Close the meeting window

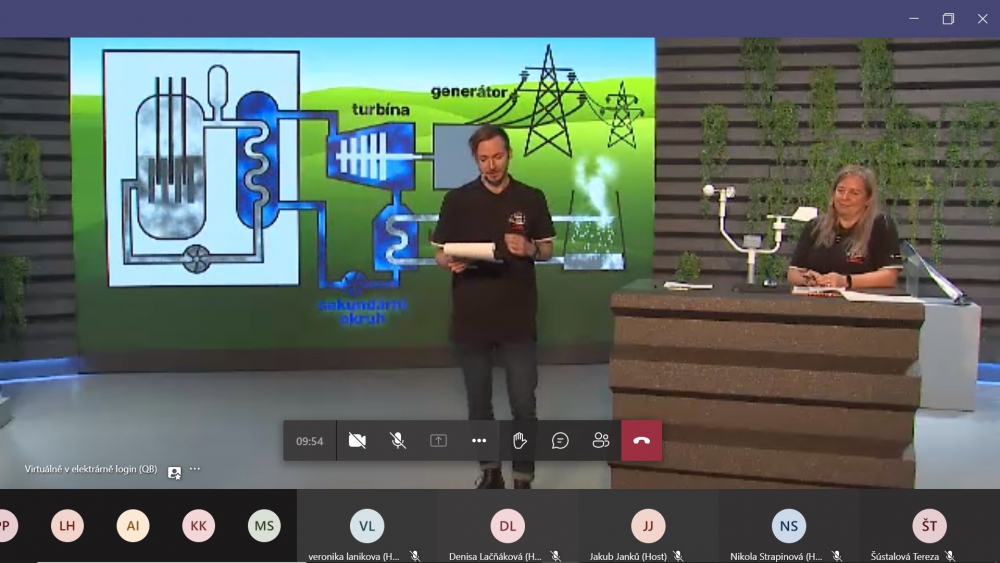click(983, 18)
